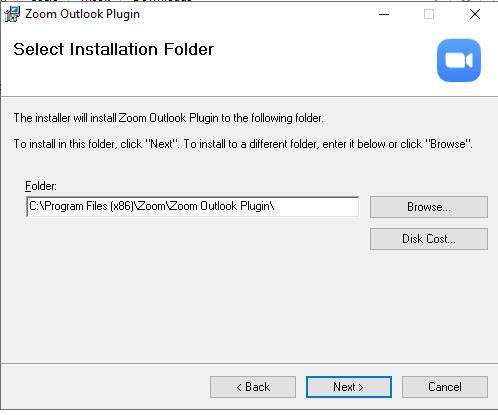
Task: Click the word Next in the instruction sentence
Action: [x=162, y=144]
